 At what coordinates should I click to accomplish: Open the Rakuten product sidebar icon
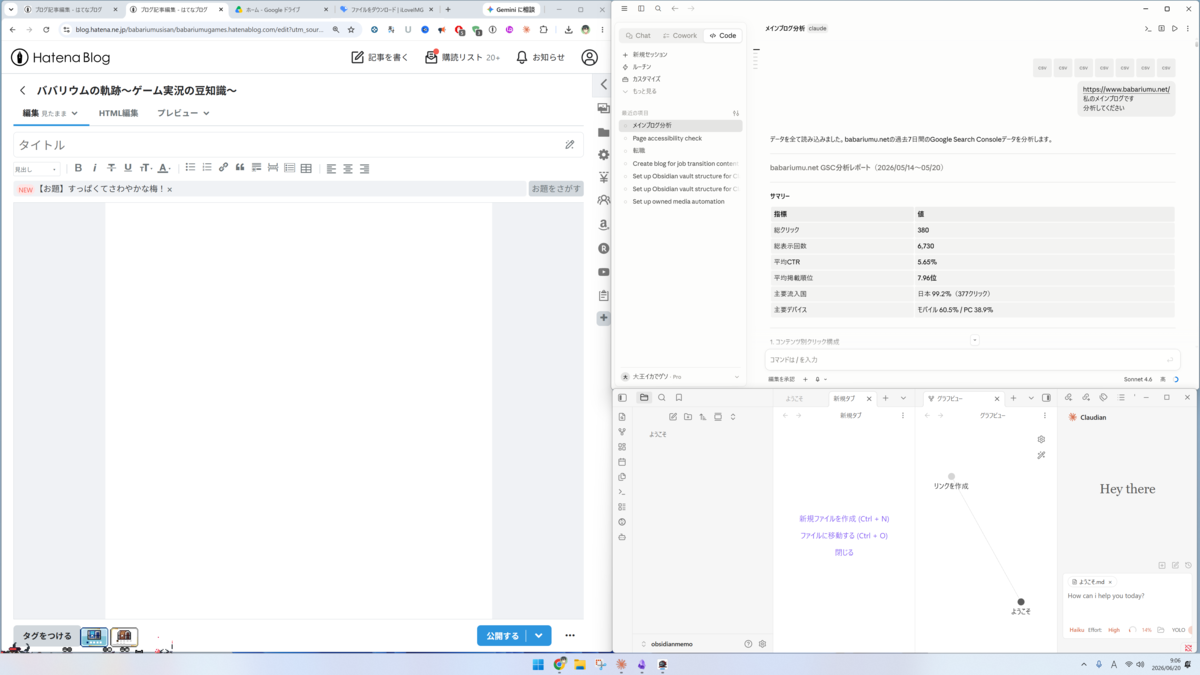603,248
